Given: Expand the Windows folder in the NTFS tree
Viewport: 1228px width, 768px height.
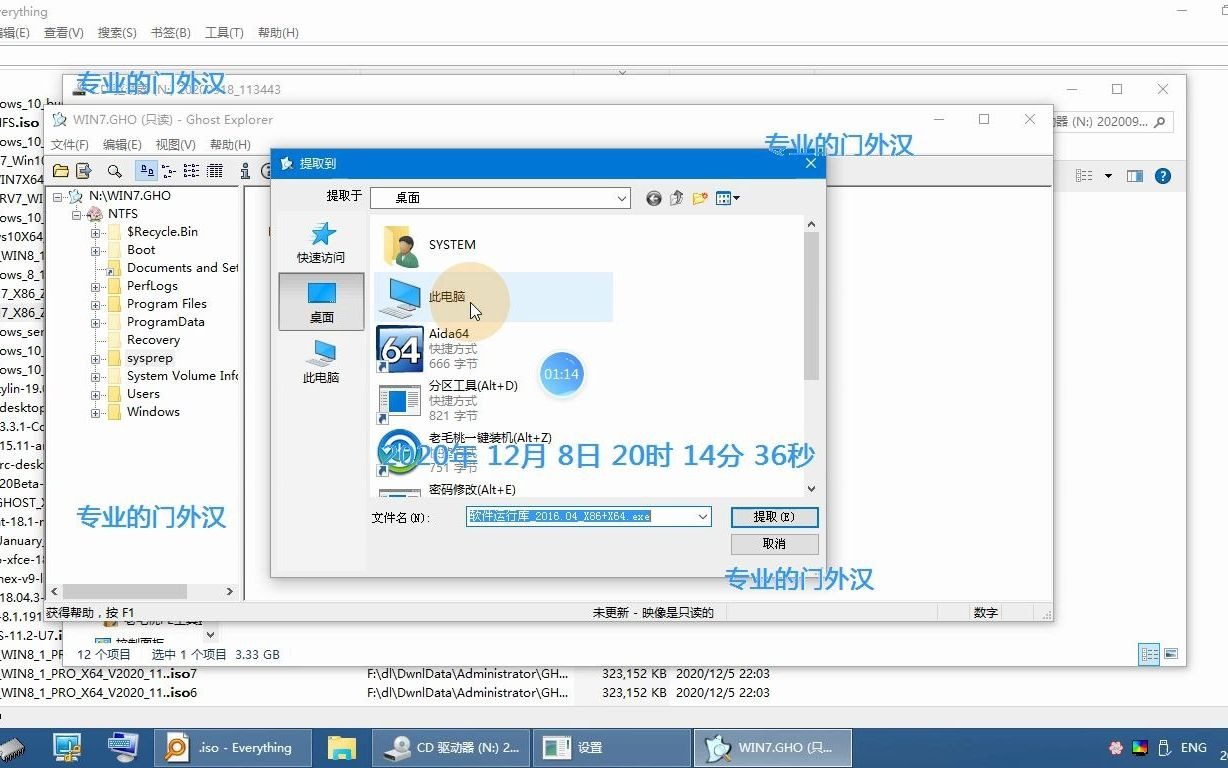Looking at the screenshot, I should (98, 411).
